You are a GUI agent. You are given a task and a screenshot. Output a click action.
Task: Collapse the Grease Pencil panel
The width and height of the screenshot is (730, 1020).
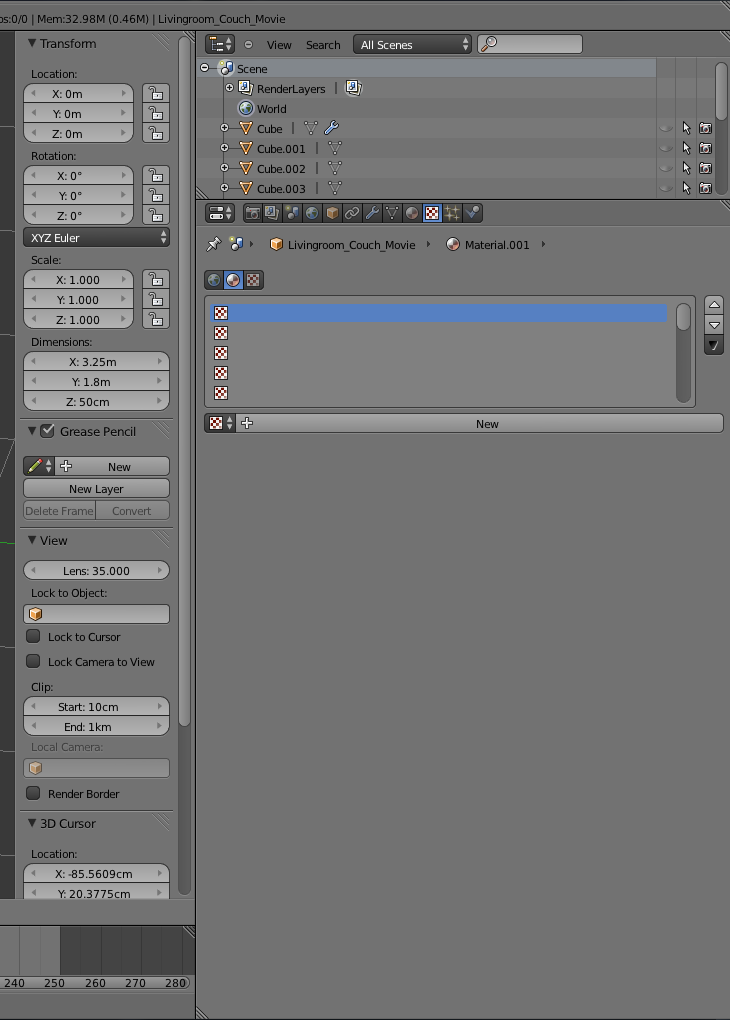tap(32, 431)
